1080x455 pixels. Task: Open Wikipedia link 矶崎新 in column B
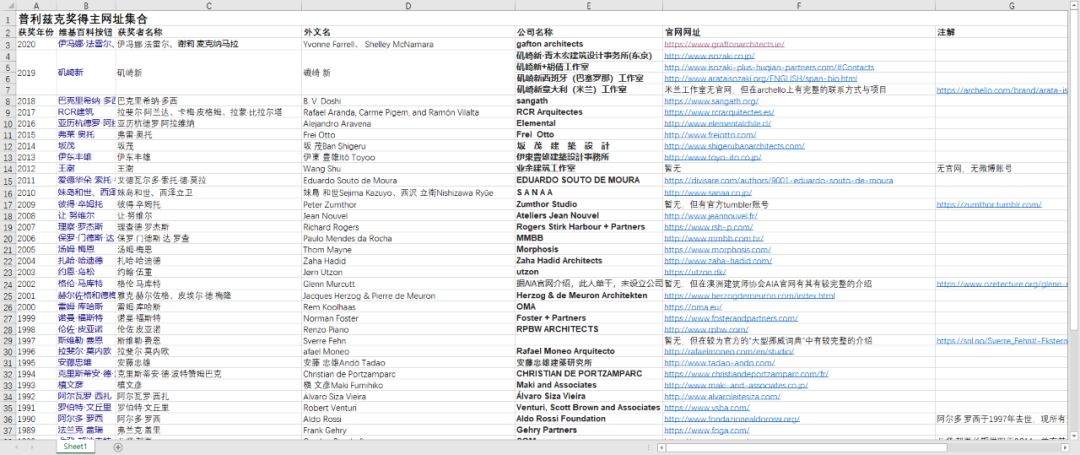coord(70,73)
